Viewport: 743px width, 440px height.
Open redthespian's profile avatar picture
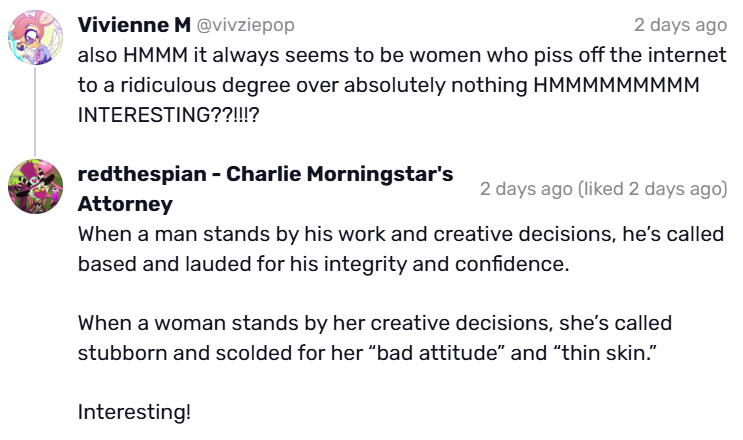[x=35, y=187]
